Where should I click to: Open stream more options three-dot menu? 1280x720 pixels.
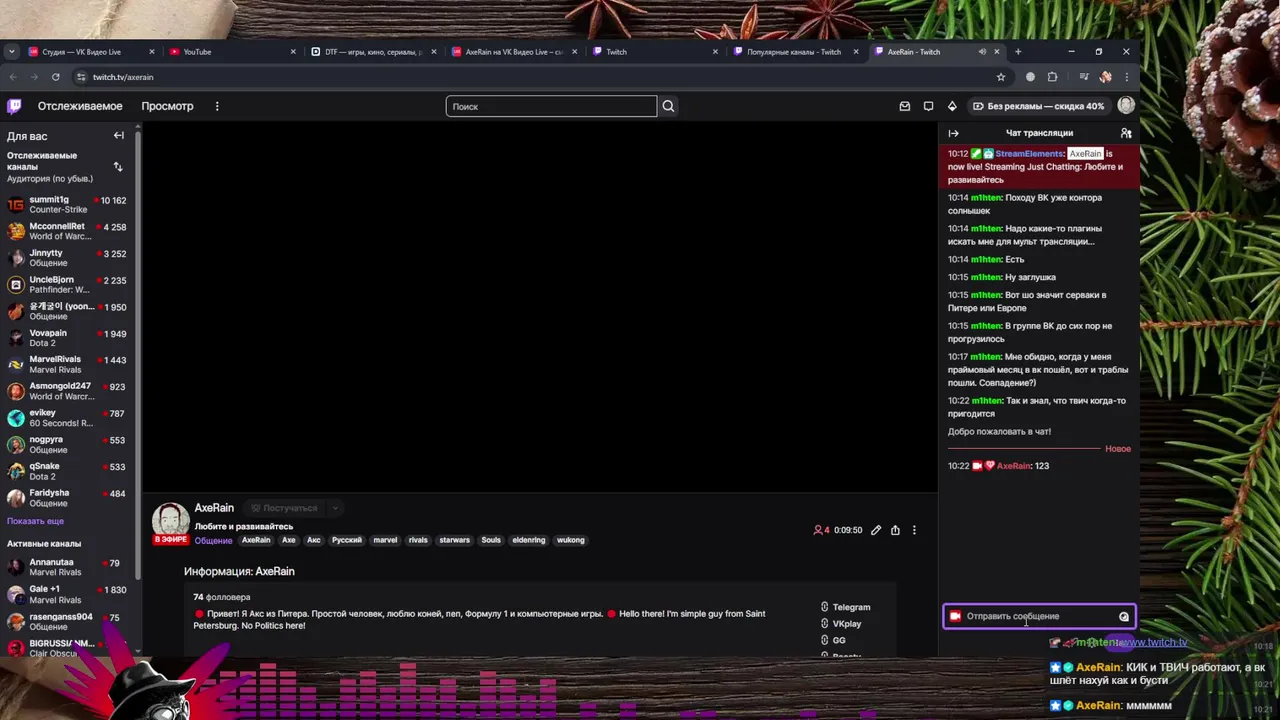[x=914, y=530]
